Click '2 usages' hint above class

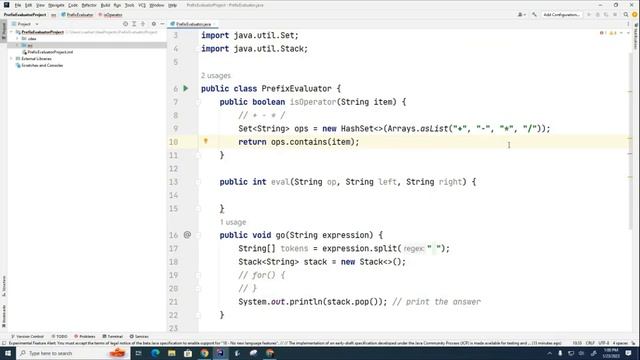(216, 76)
